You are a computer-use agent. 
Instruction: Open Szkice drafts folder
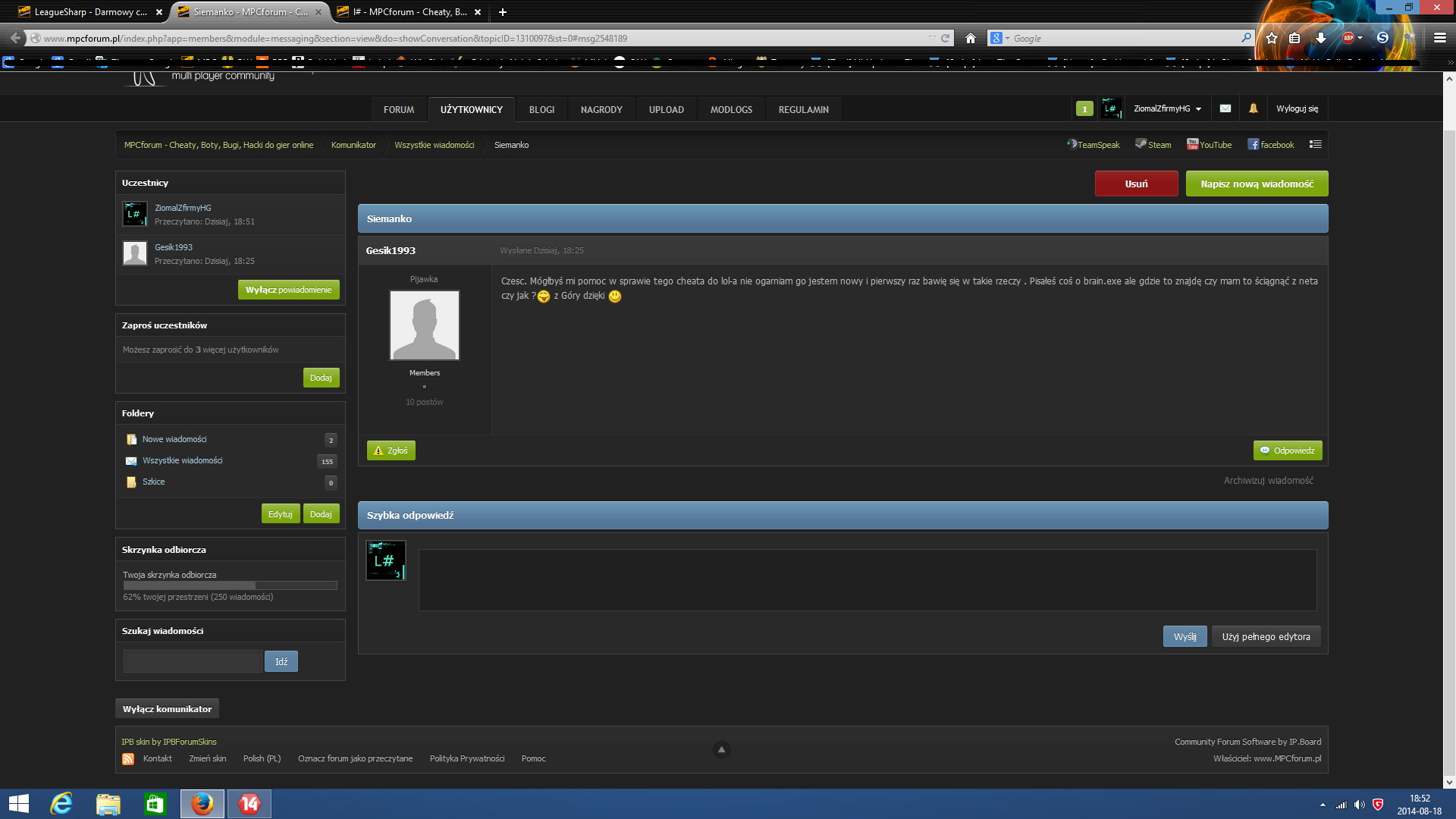(x=153, y=482)
